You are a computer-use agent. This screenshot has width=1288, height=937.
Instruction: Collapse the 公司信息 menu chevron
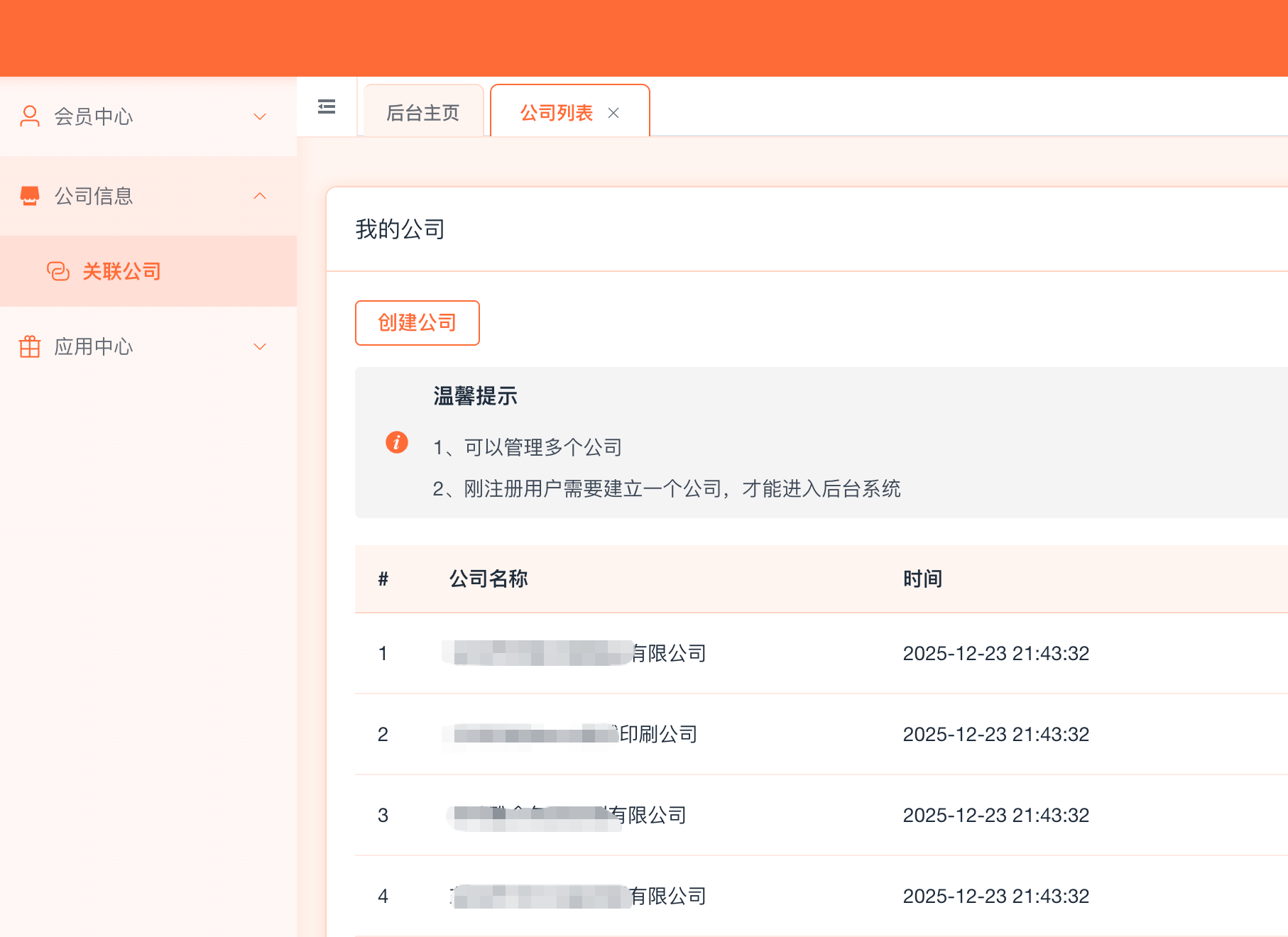pyautogui.click(x=260, y=196)
